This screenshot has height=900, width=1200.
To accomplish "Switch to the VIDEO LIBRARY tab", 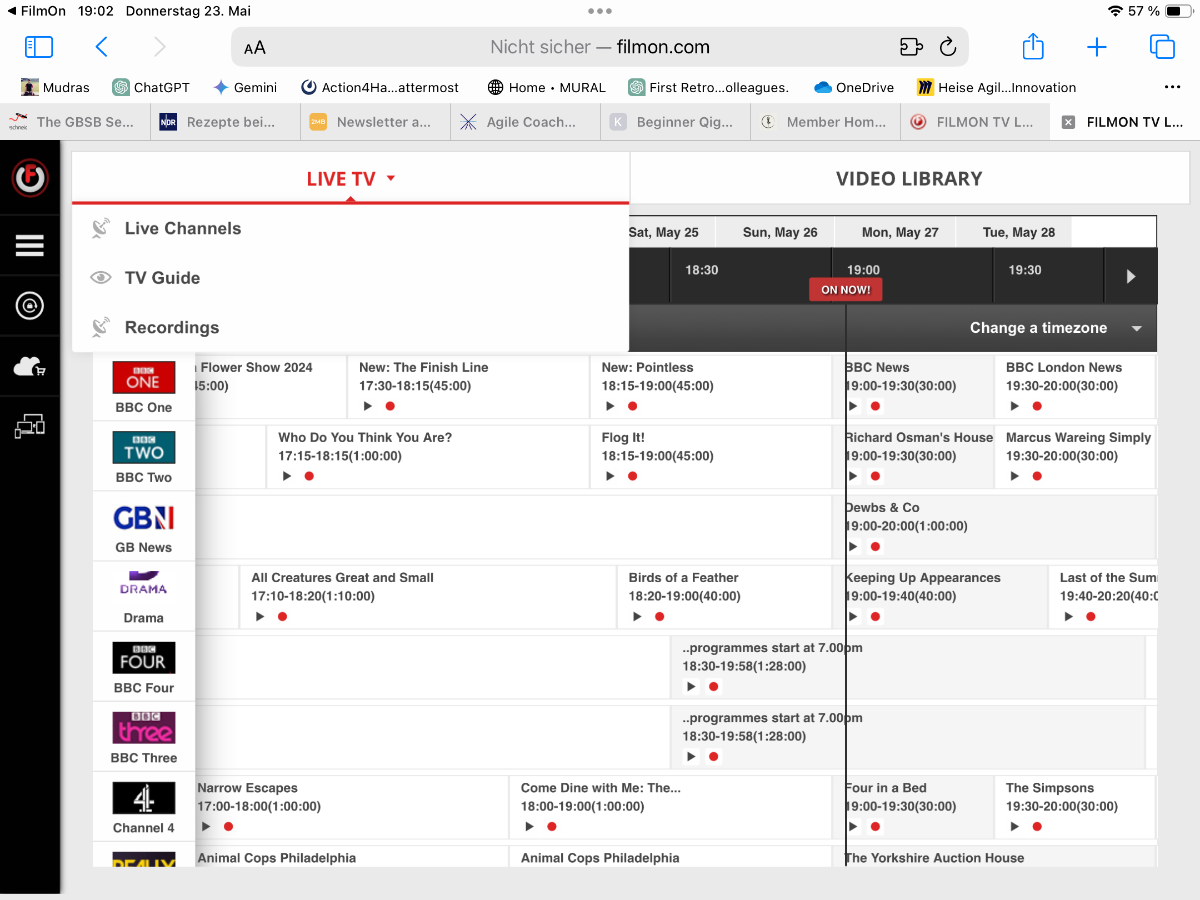I will tap(909, 179).
